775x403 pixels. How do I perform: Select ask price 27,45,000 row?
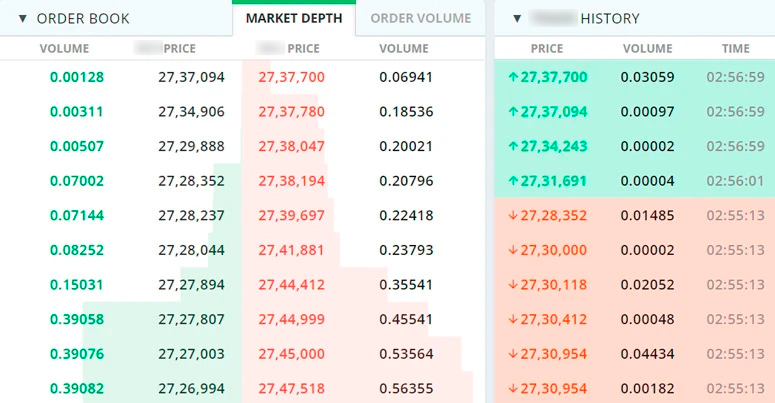(x=291, y=354)
